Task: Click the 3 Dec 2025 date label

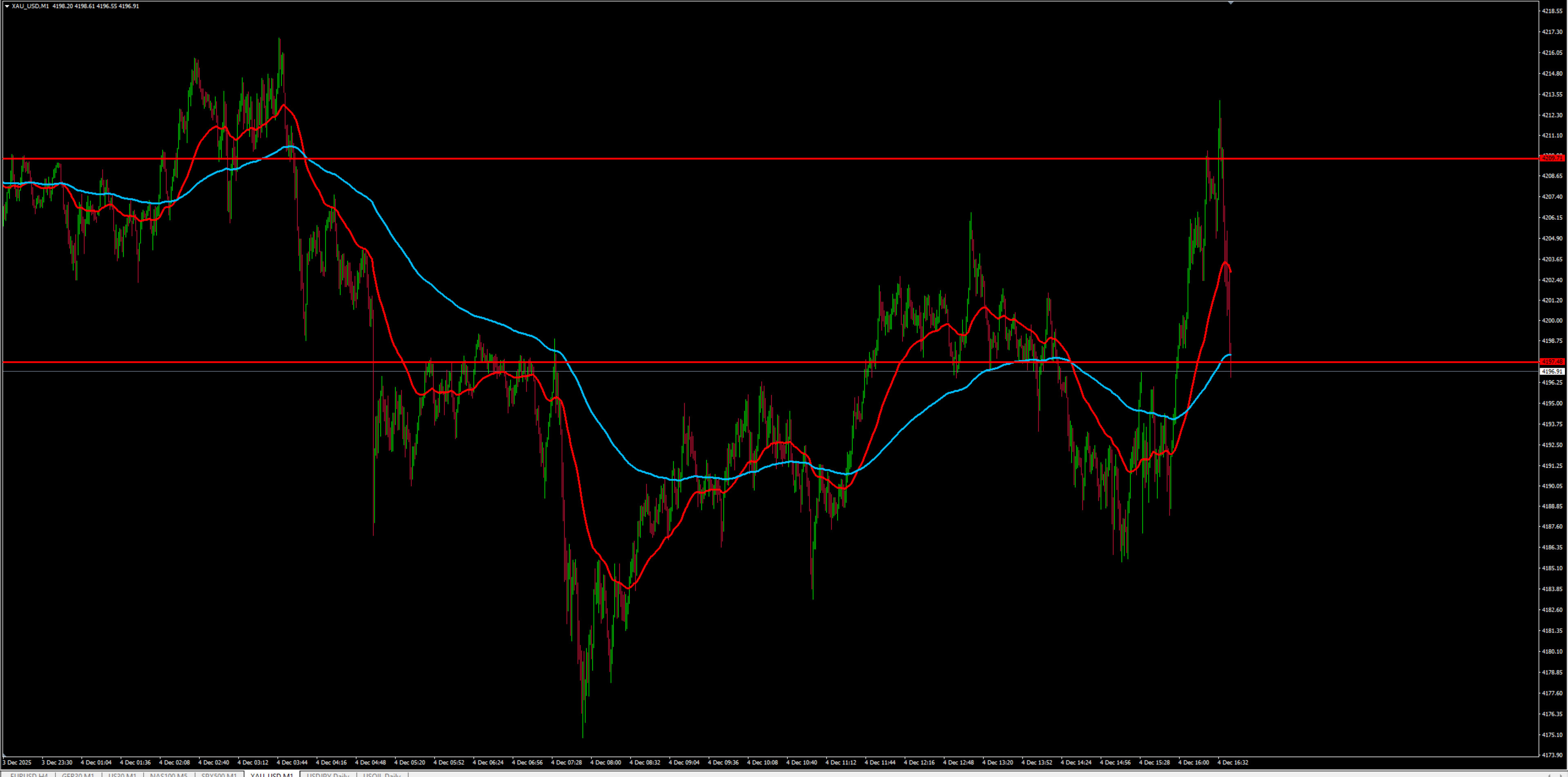Action: click(17, 762)
